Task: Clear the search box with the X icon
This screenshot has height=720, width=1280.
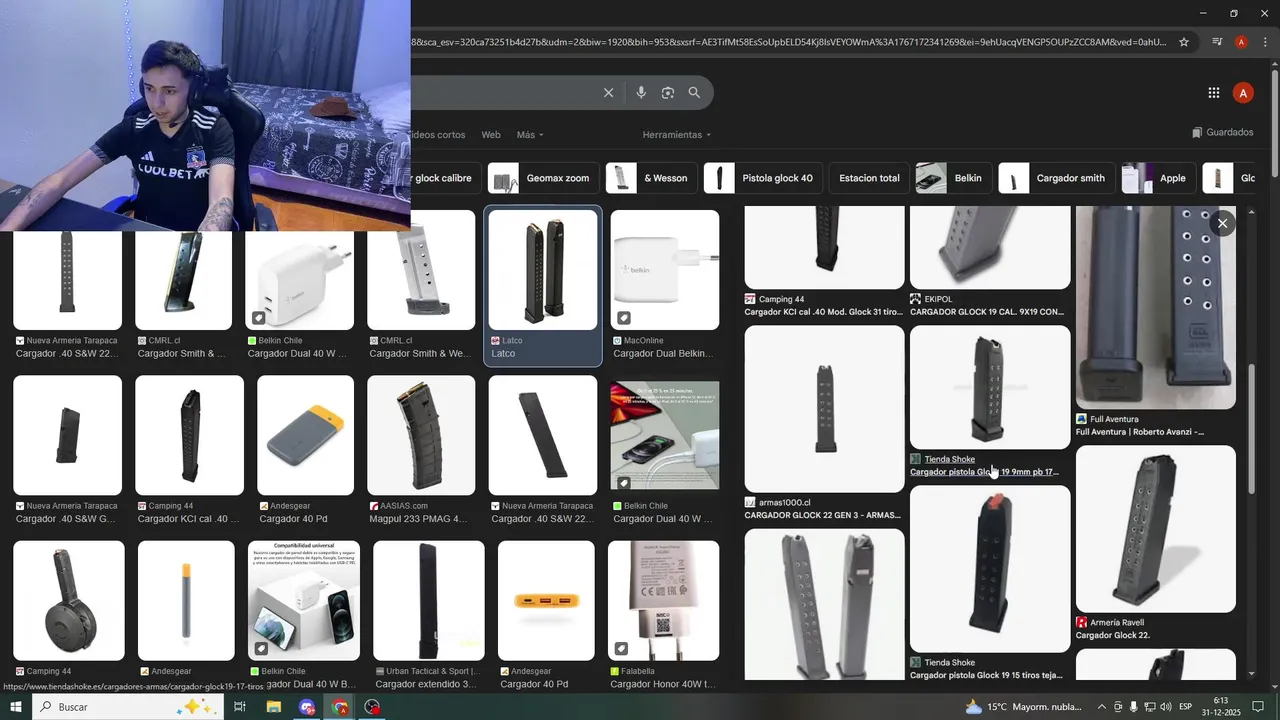Action: tap(608, 93)
